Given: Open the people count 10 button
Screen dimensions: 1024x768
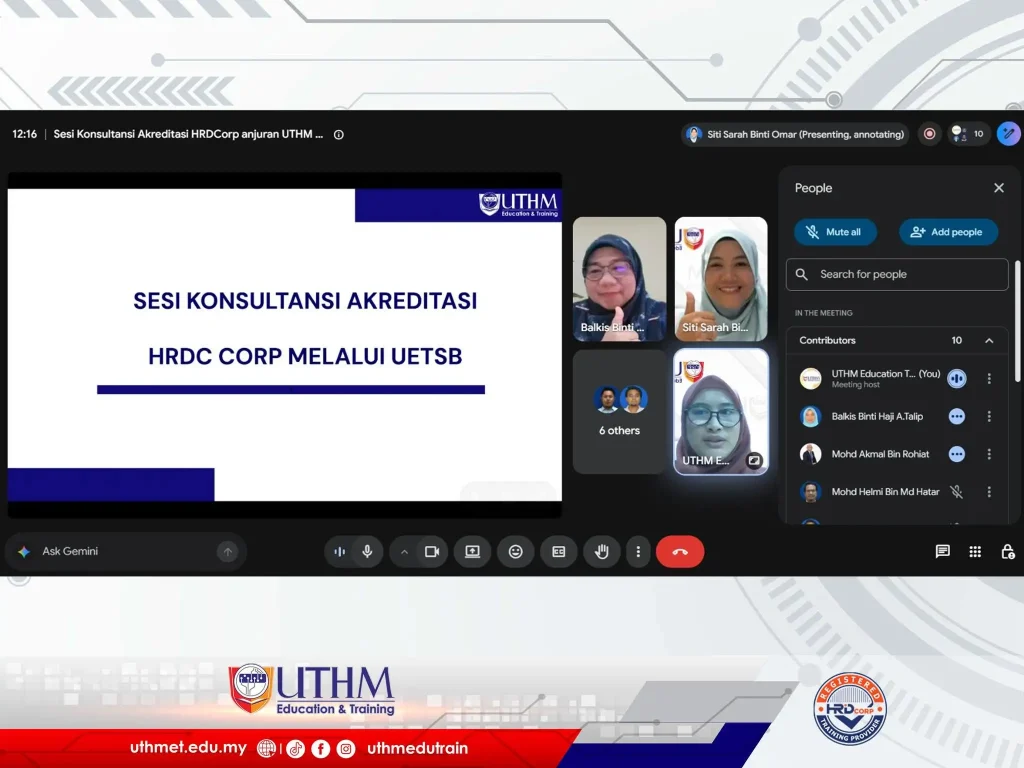Looking at the screenshot, I should point(967,134).
